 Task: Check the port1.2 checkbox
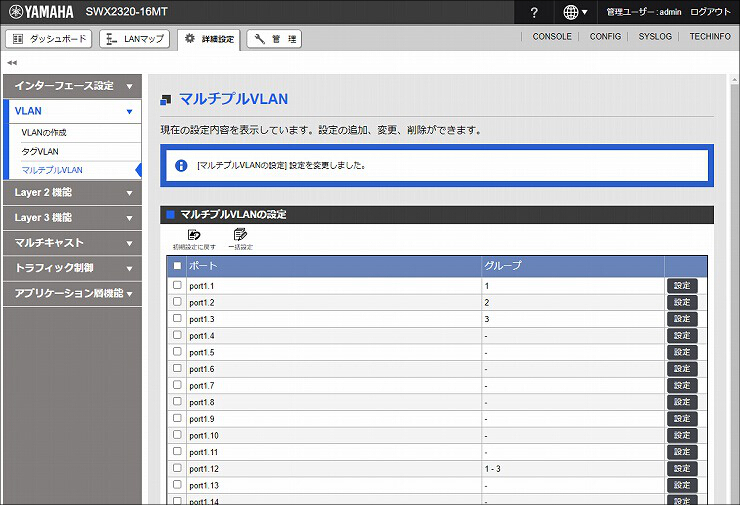pos(177,302)
